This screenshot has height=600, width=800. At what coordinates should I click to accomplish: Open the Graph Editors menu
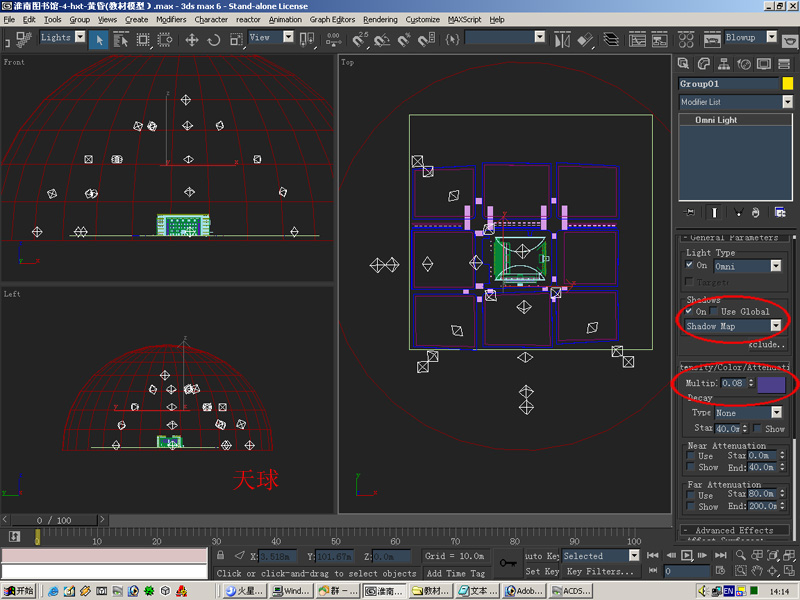pos(332,19)
